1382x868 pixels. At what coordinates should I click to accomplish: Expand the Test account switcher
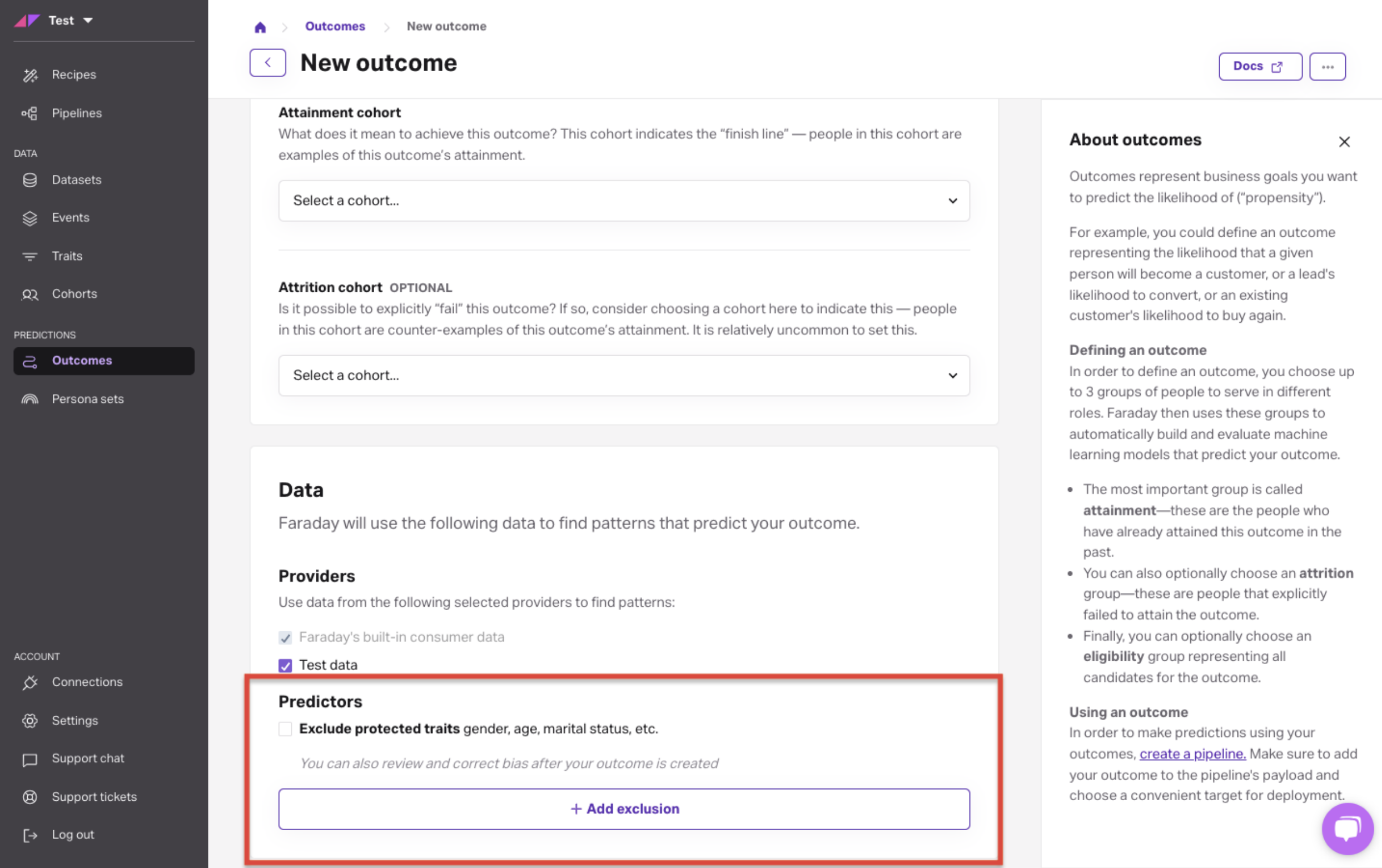click(x=71, y=21)
